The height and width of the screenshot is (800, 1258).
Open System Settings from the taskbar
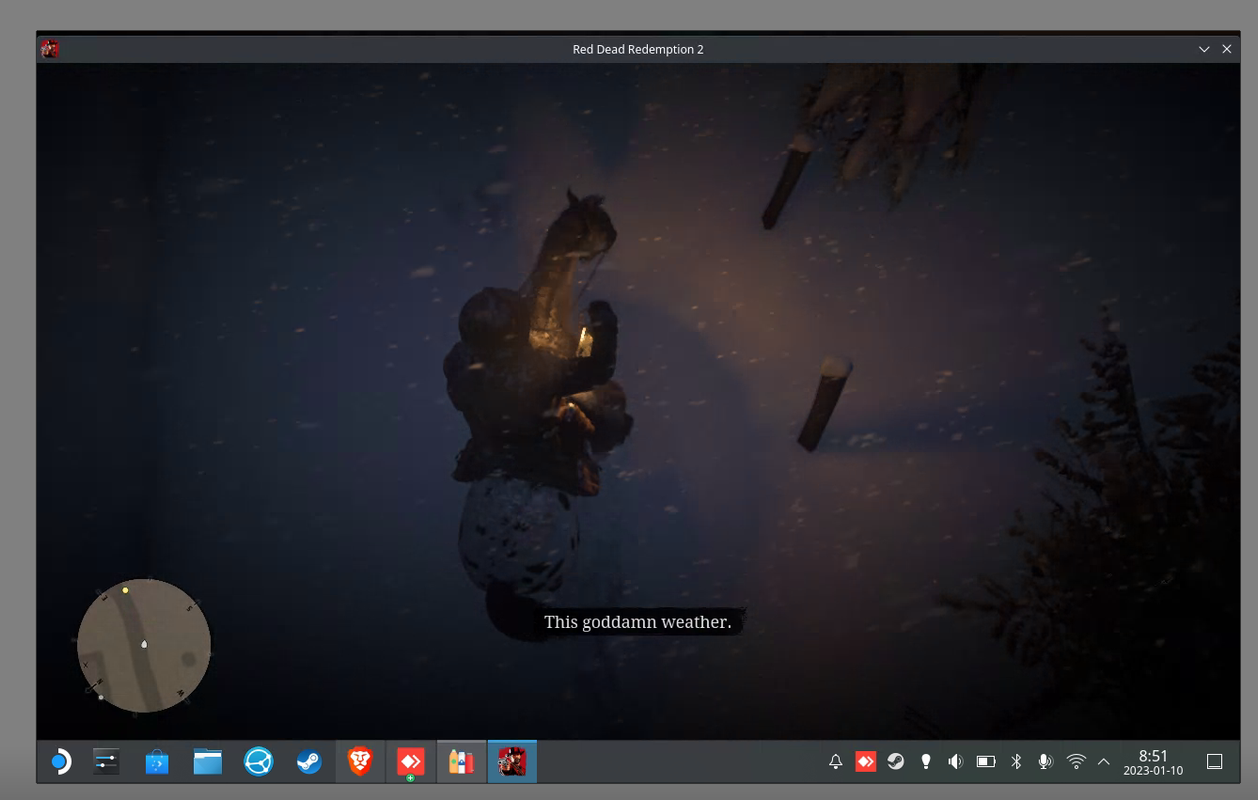point(106,762)
